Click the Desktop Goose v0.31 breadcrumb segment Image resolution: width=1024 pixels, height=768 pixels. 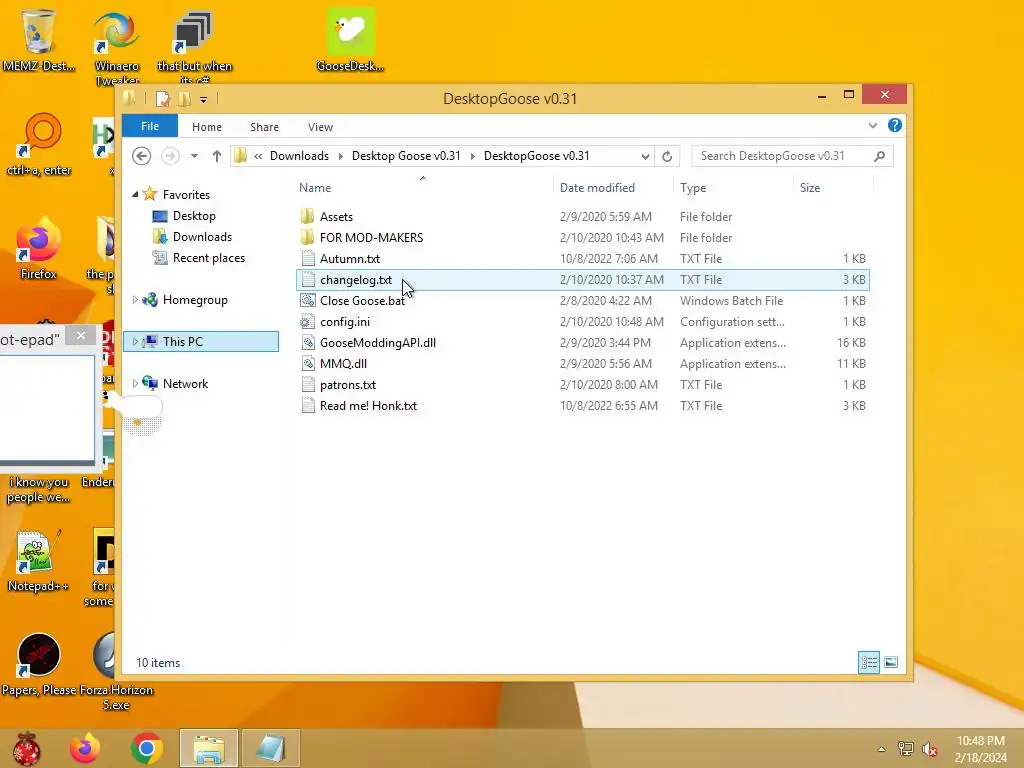[406, 155]
